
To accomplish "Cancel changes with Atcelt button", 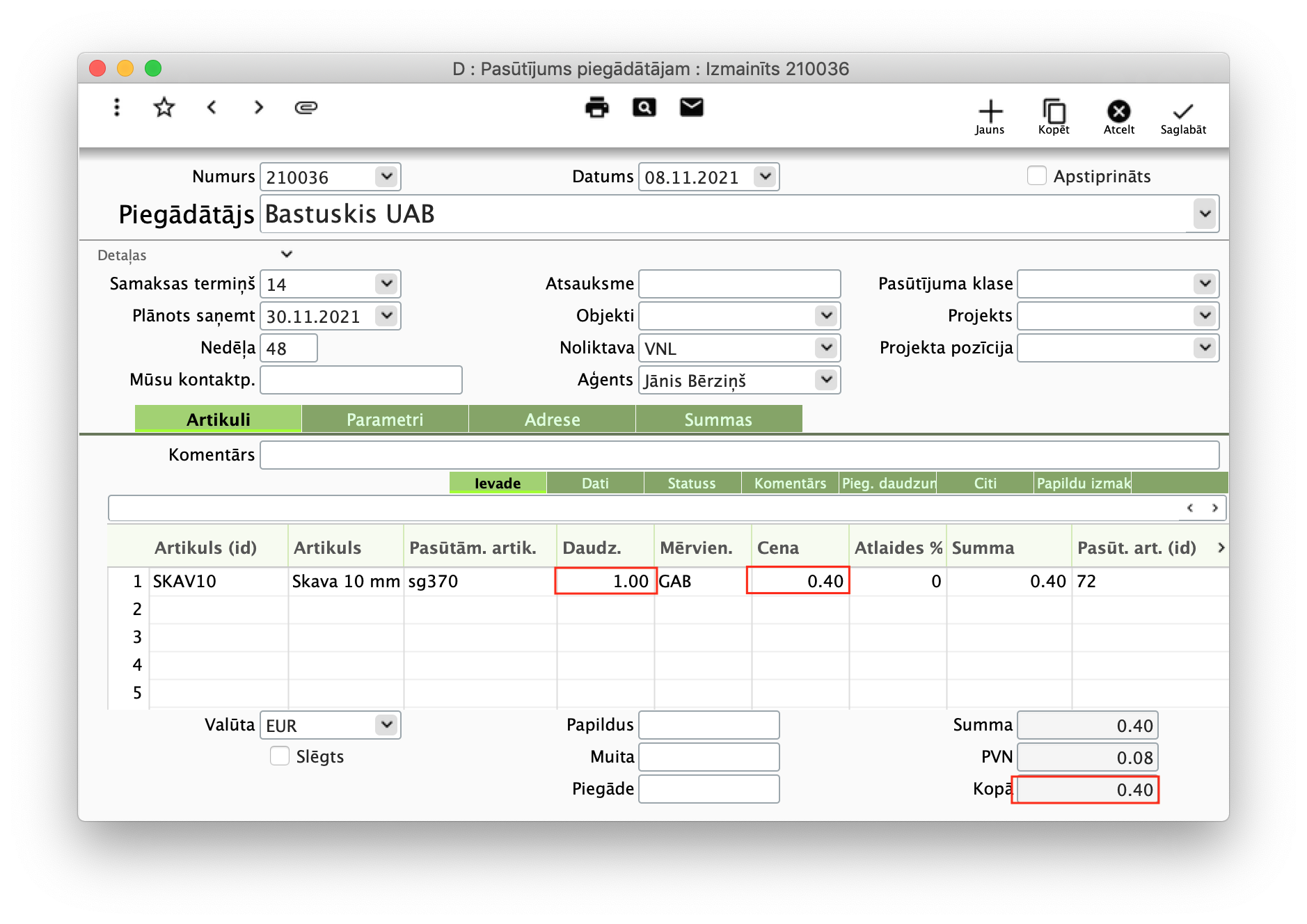I will pos(1118,117).
